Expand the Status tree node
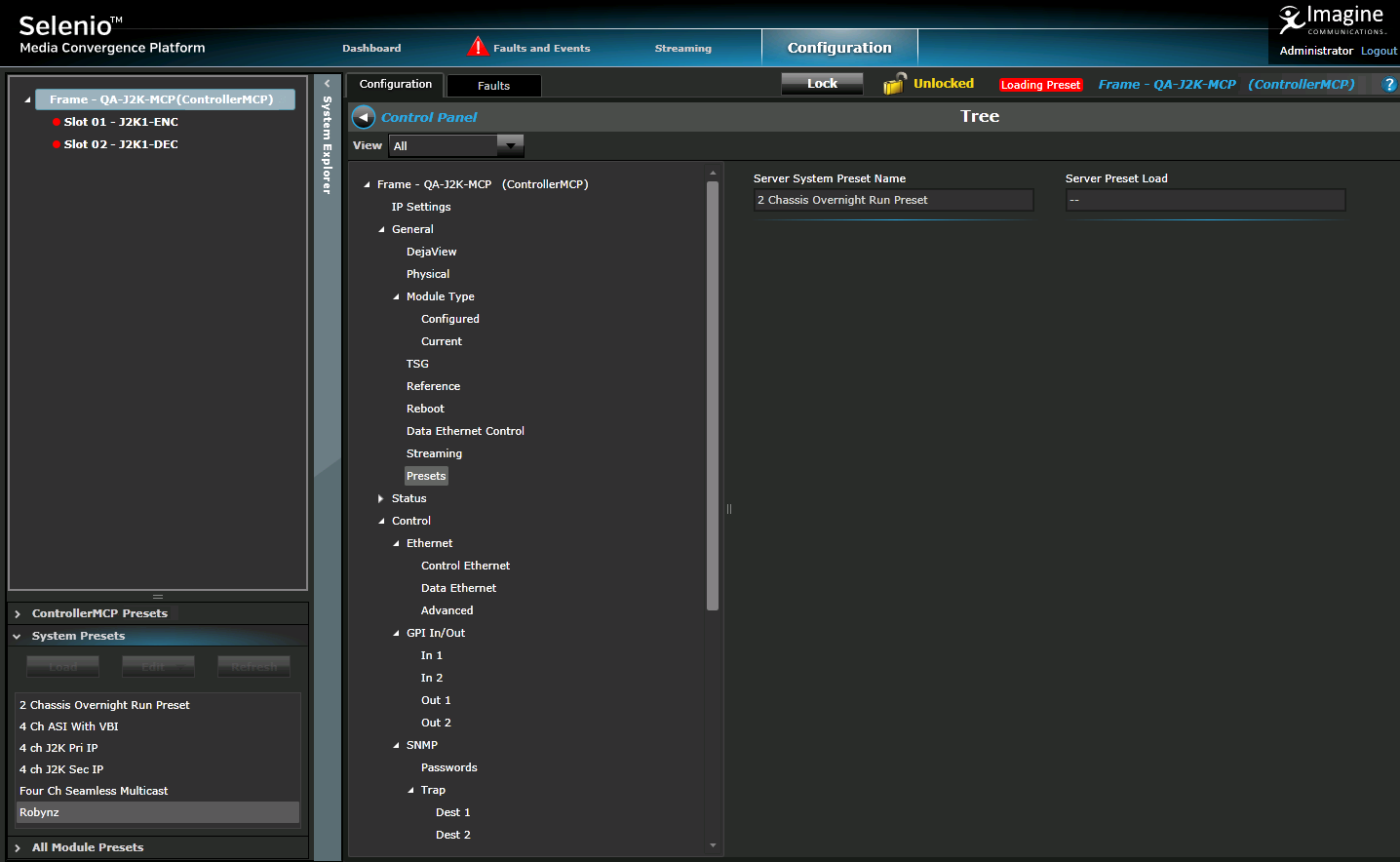The height and width of the screenshot is (862, 1400). point(381,498)
